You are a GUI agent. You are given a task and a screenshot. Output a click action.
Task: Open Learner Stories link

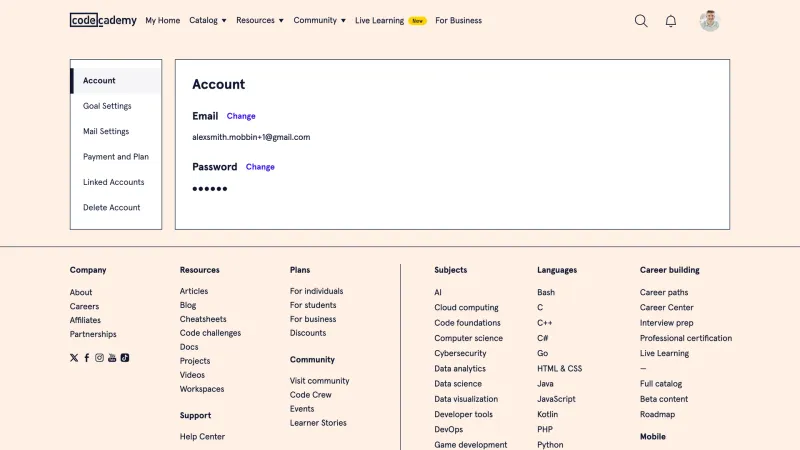pyautogui.click(x=318, y=423)
